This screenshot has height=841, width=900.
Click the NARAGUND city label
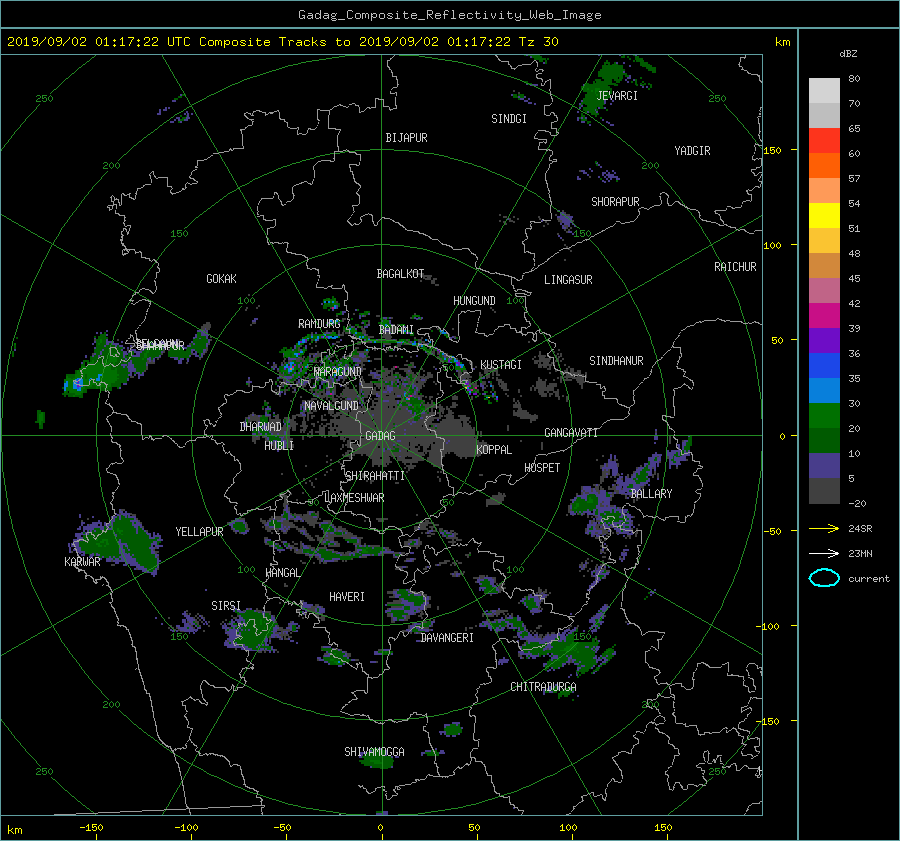pos(338,372)
